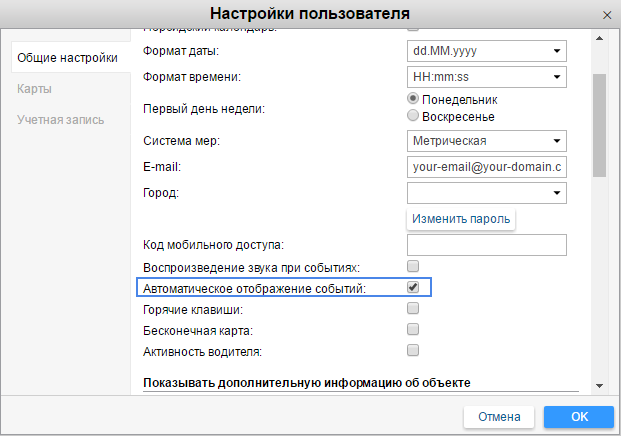This screenshot has height=436, width=621.
Task: Click the E-mail input field
Action: [x=486, y=167]
